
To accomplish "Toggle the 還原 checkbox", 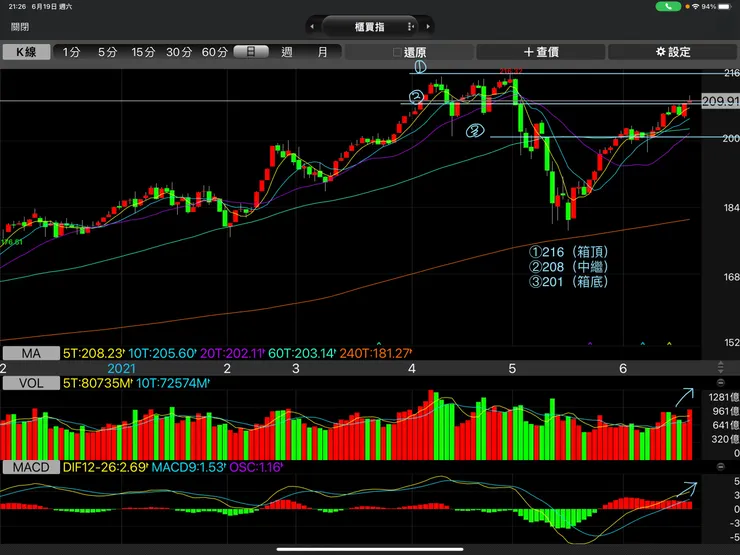I will click(x=397, y=52).
